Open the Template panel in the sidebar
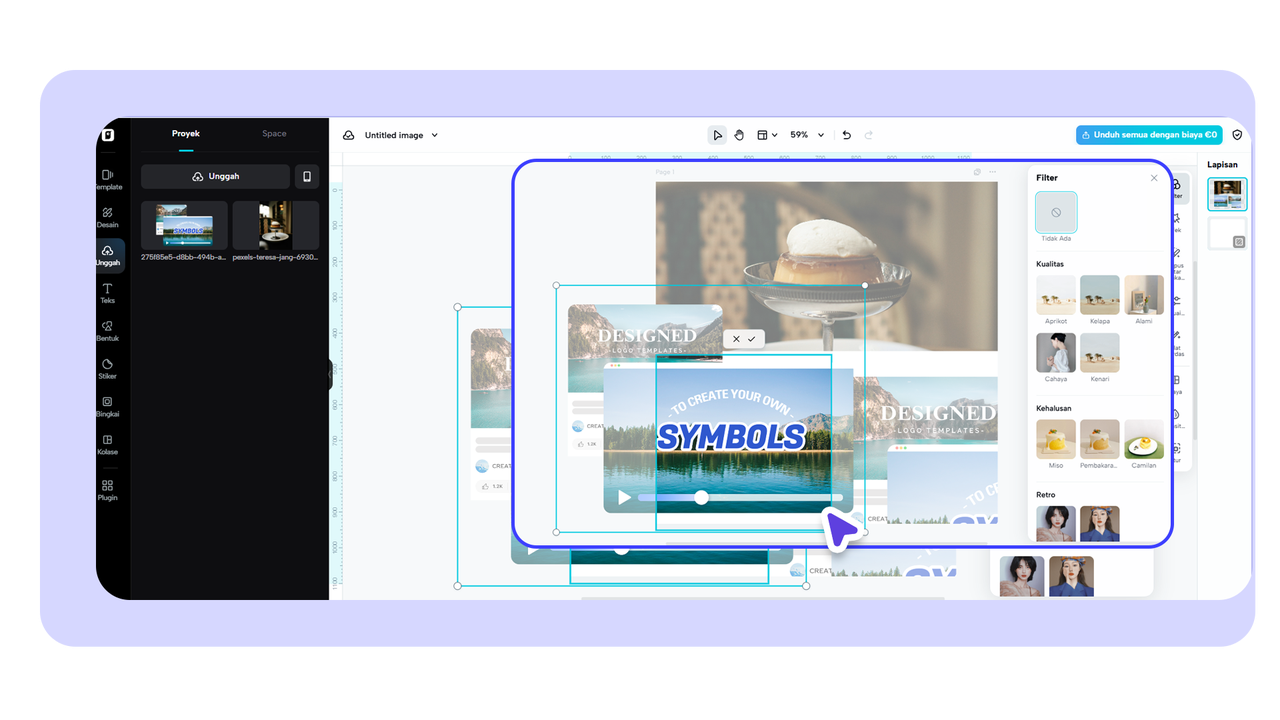This screenshot has height=720, width=1280. [x=108, y=180]
